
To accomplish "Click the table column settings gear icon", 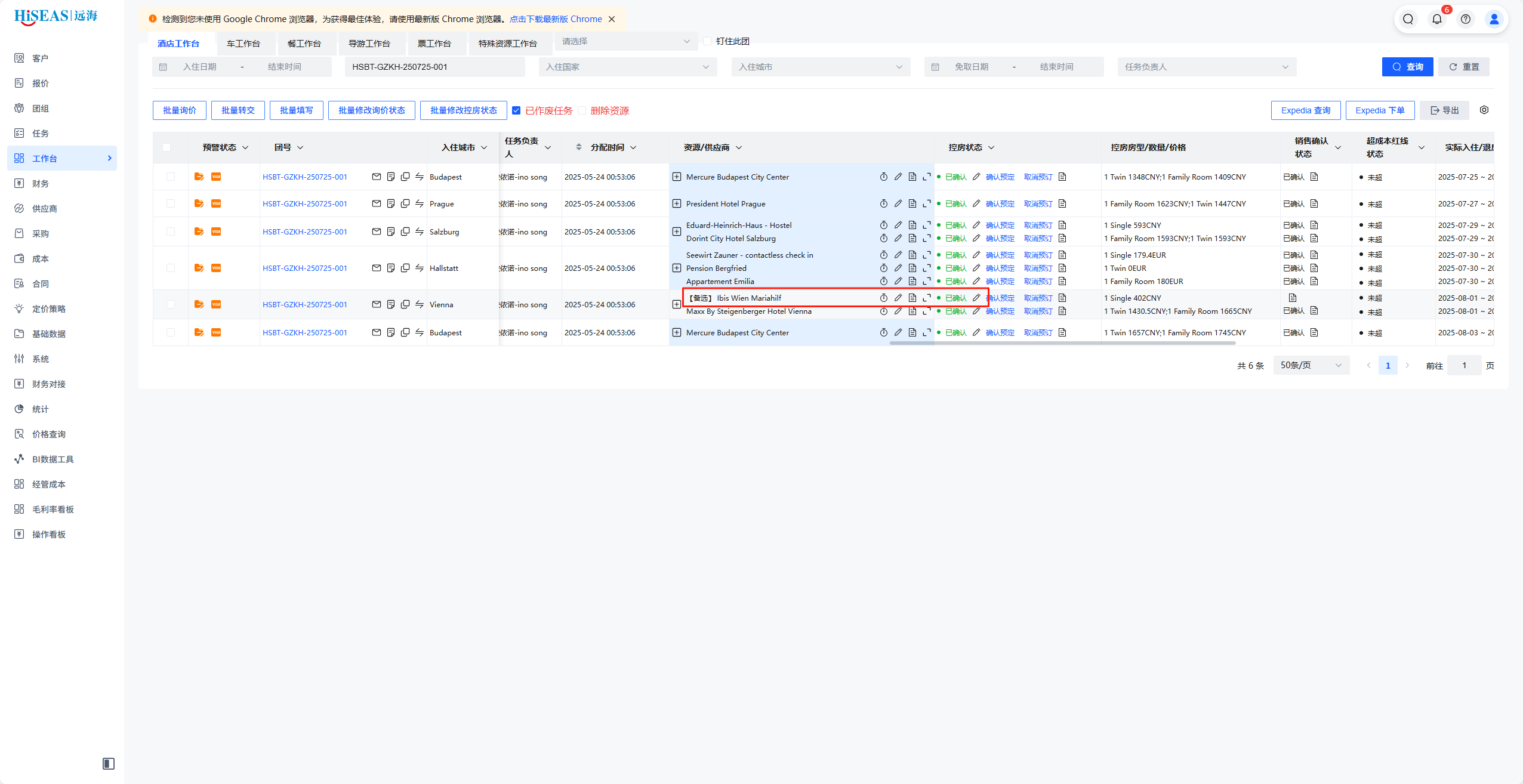I will point(1484,110).
